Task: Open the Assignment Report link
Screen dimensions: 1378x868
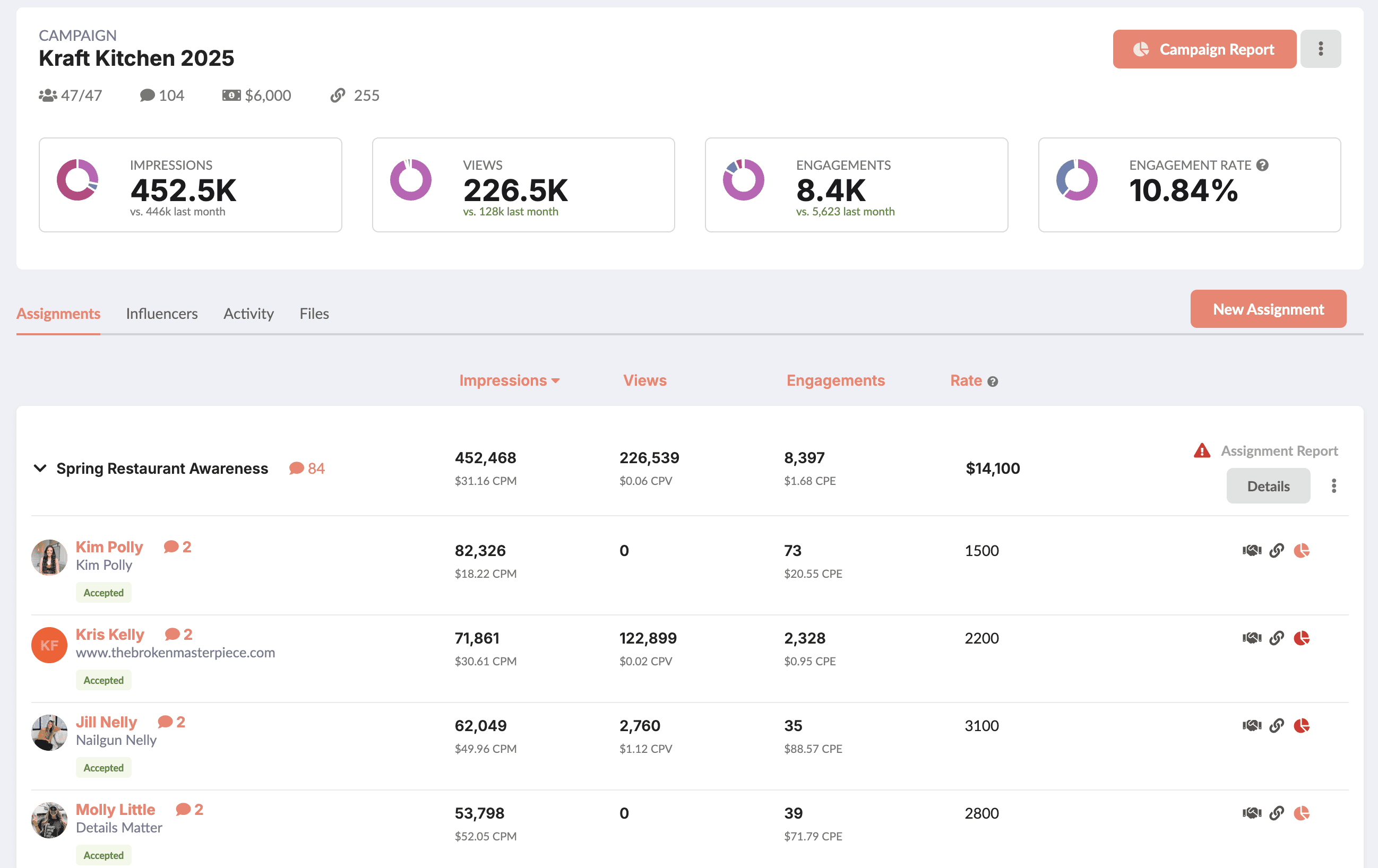Action: 1279,450
